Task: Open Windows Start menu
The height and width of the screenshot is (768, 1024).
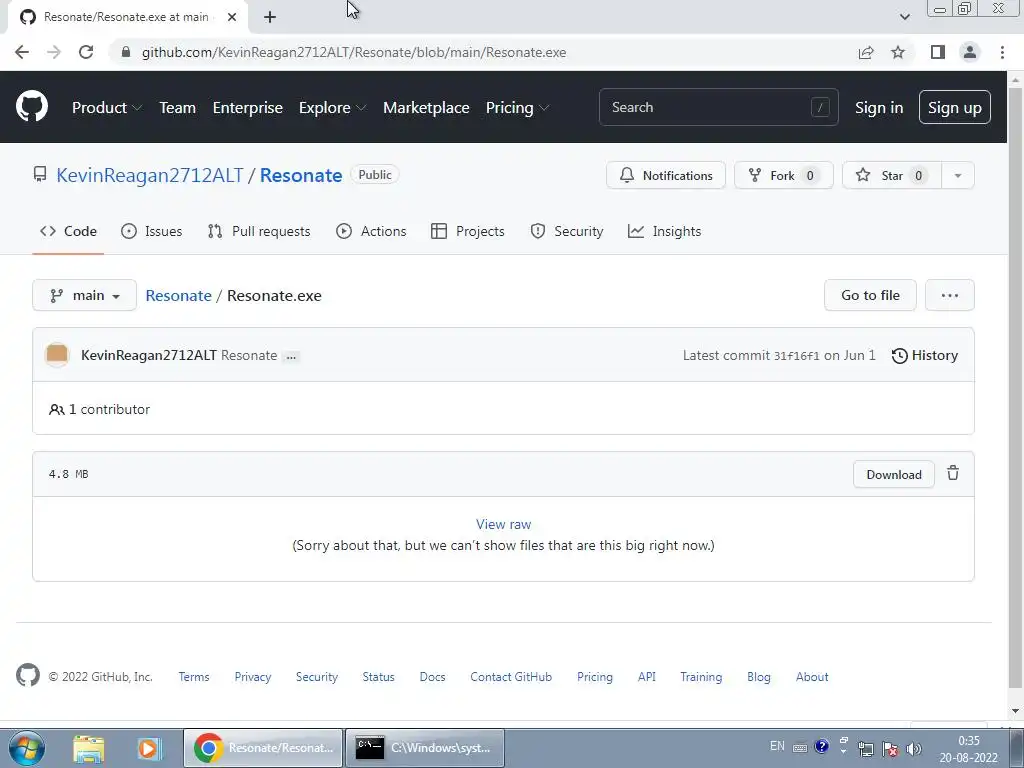Action: [26, 748]
